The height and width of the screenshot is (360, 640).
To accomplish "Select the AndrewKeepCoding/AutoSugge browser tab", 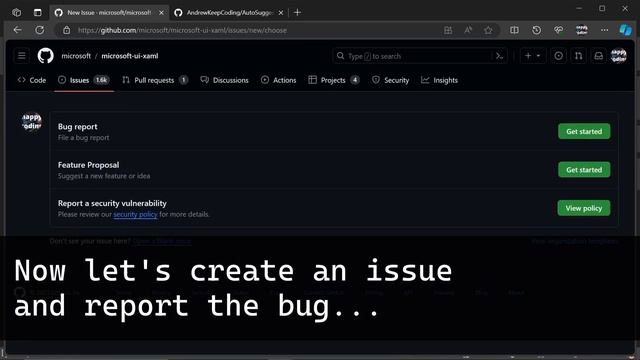I will [229, 13].
